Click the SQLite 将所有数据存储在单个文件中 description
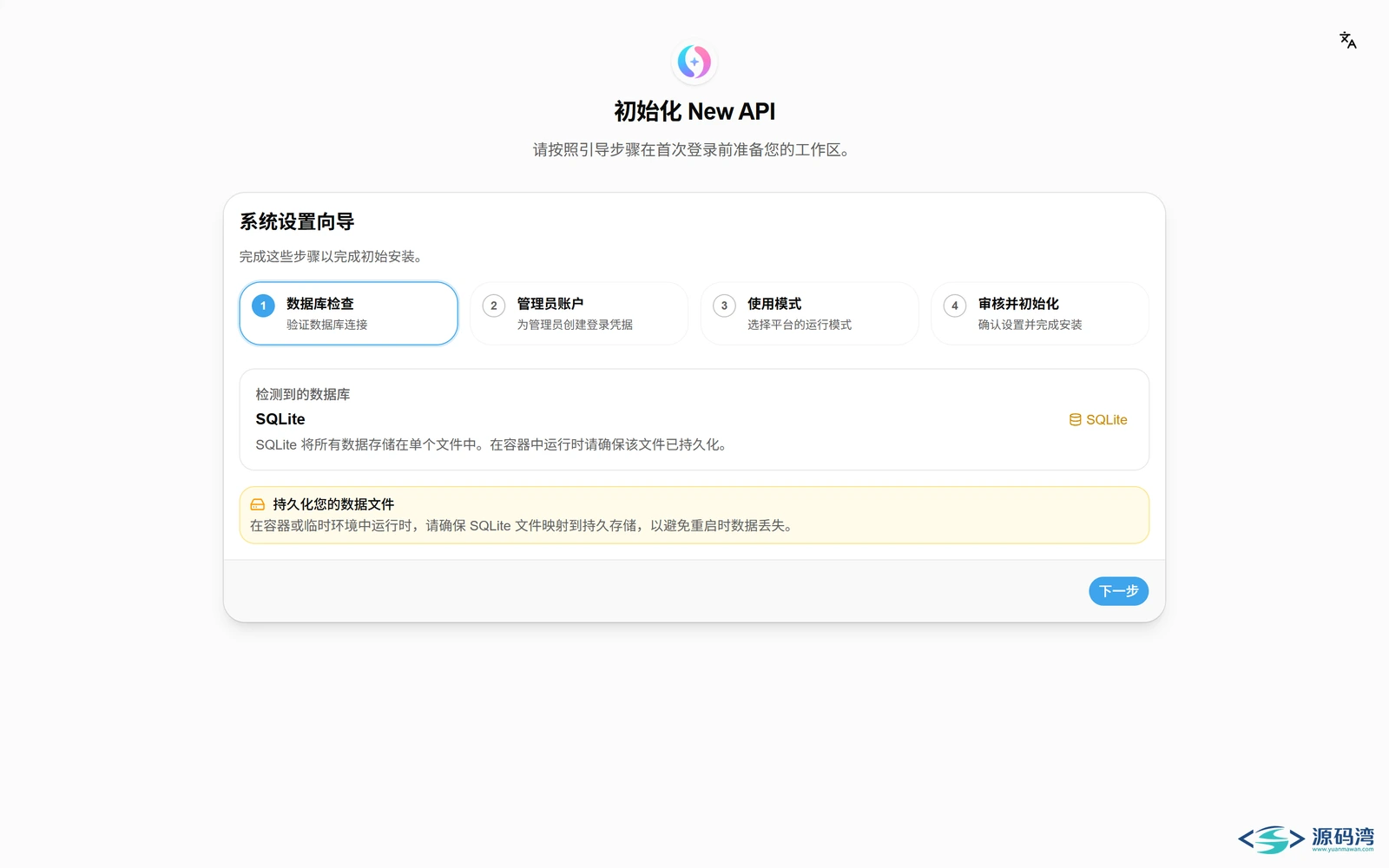The height and width of the screenshot is (868, 1389). (492, 444)
